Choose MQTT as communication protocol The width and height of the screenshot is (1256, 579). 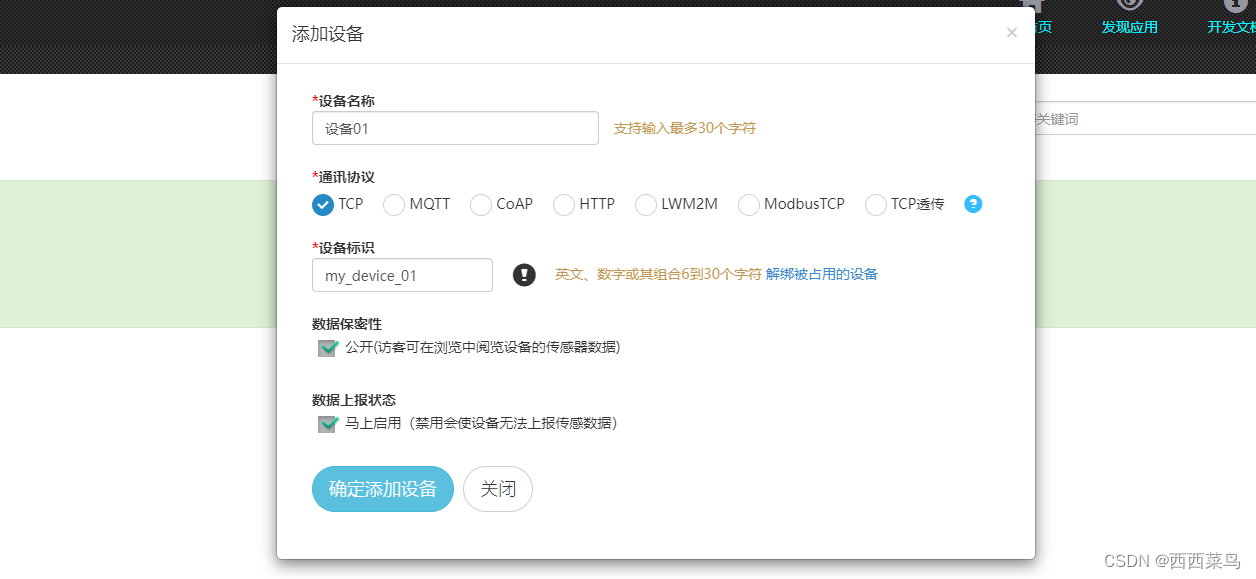pos(394,204)
